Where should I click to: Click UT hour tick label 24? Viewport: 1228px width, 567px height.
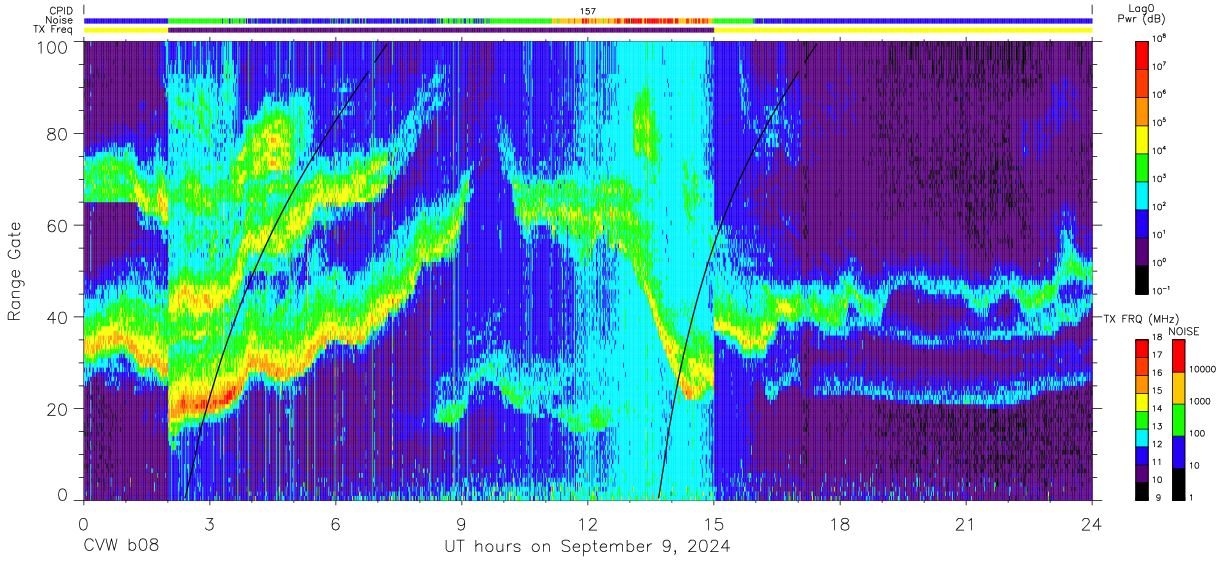[x=1091, y=523]
